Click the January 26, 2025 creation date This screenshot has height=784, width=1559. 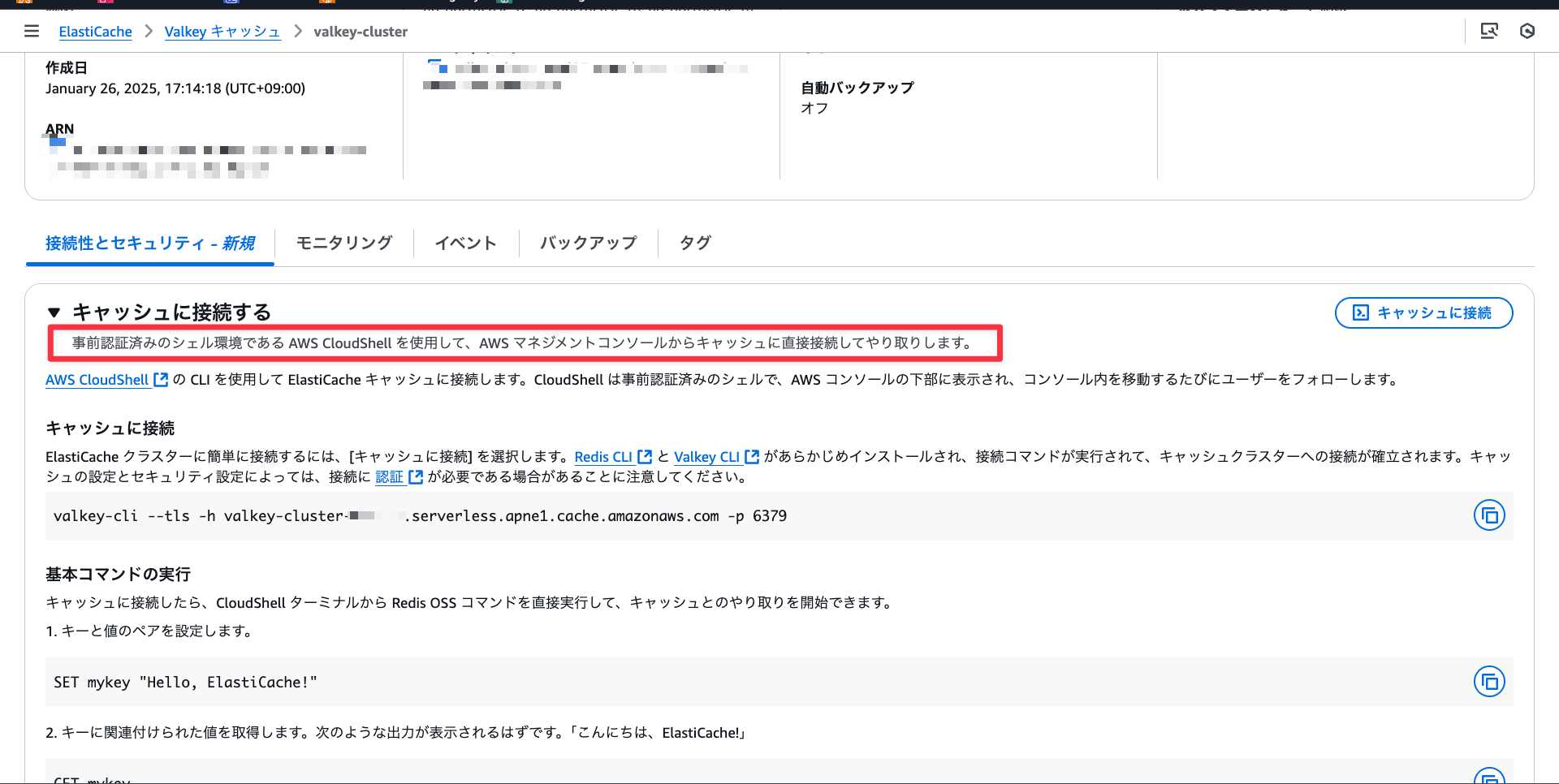click(175, 88)
